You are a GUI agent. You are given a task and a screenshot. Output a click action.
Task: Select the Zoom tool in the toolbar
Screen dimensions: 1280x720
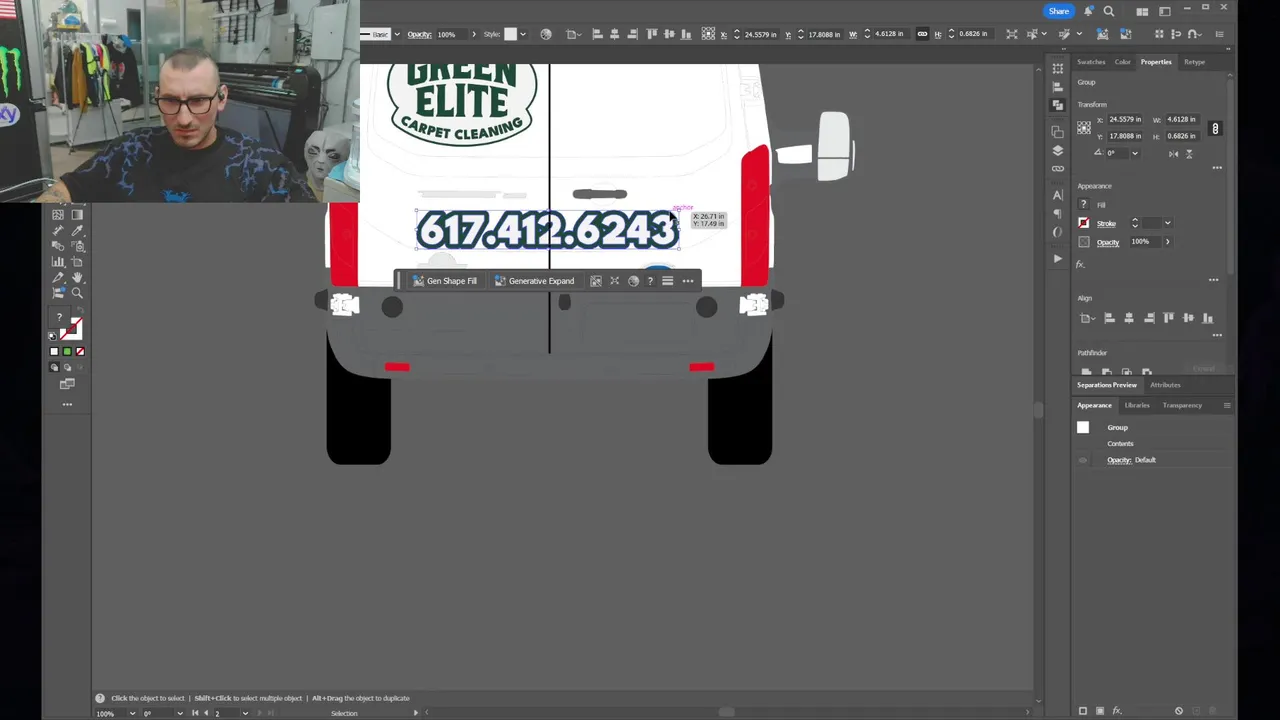point(78,292)
